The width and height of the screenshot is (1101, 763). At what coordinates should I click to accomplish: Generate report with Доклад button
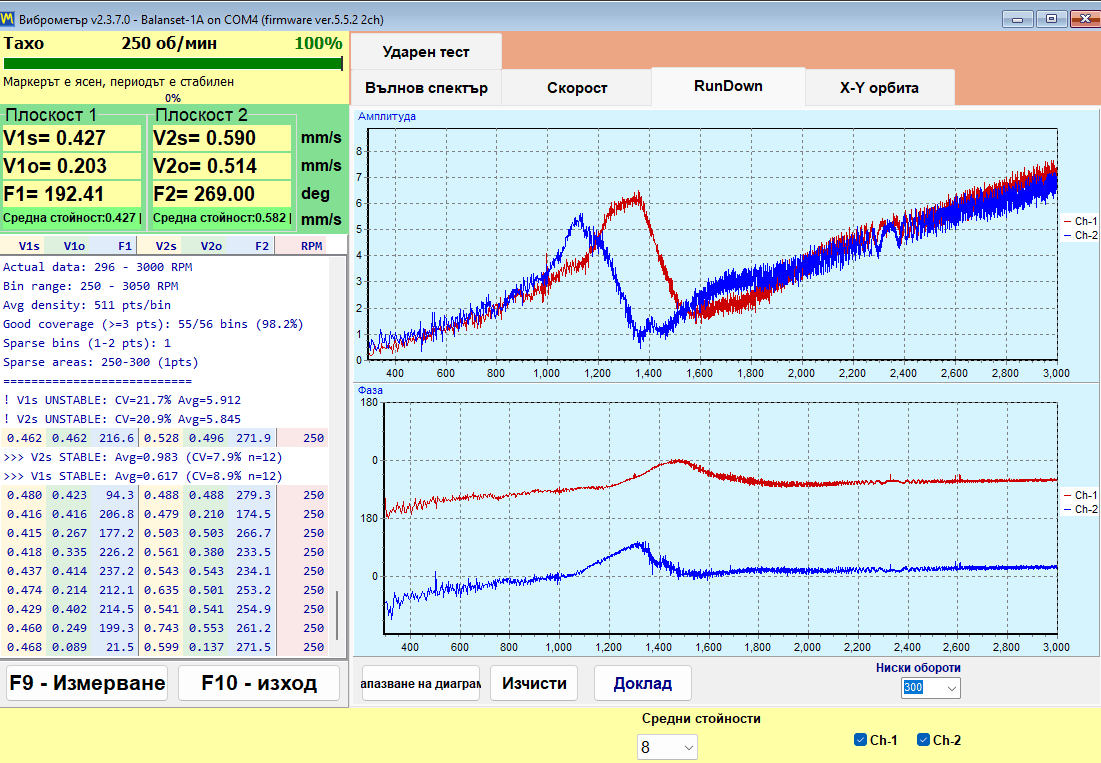[x=642, y=683]
